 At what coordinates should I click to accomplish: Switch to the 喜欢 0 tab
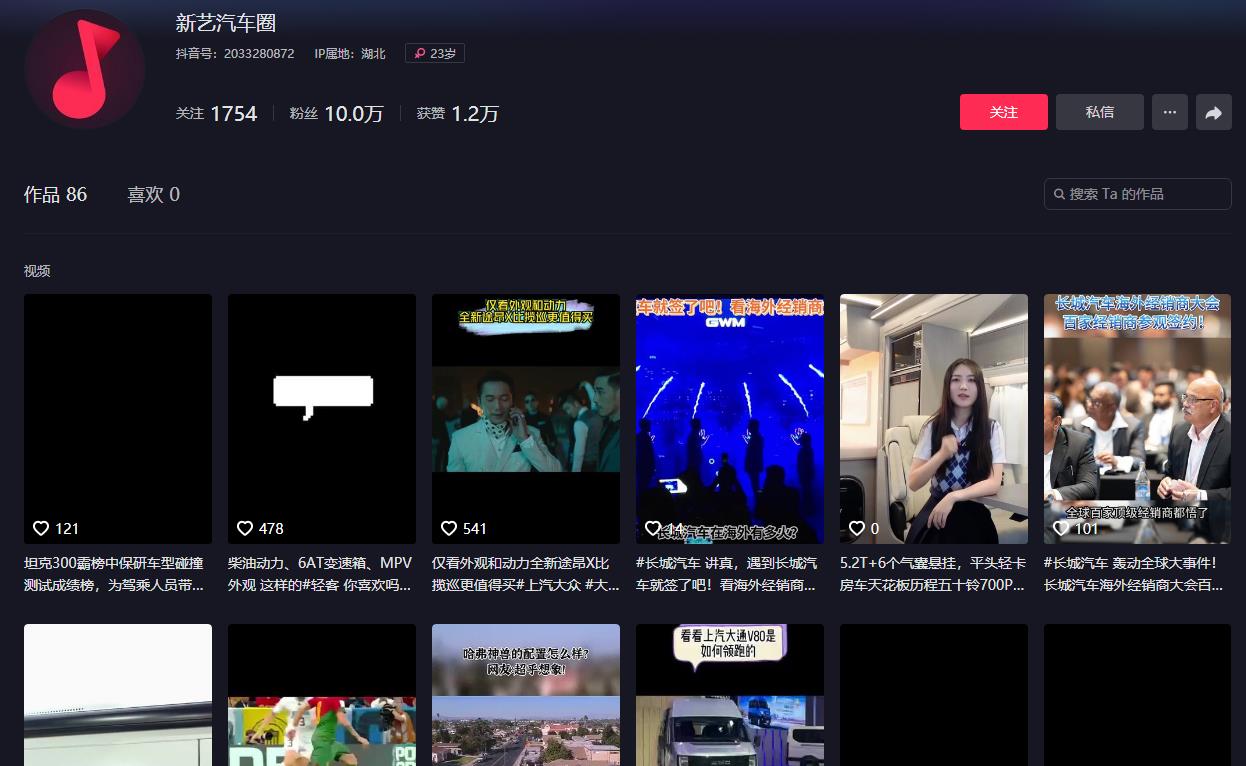tap(153, 194)
